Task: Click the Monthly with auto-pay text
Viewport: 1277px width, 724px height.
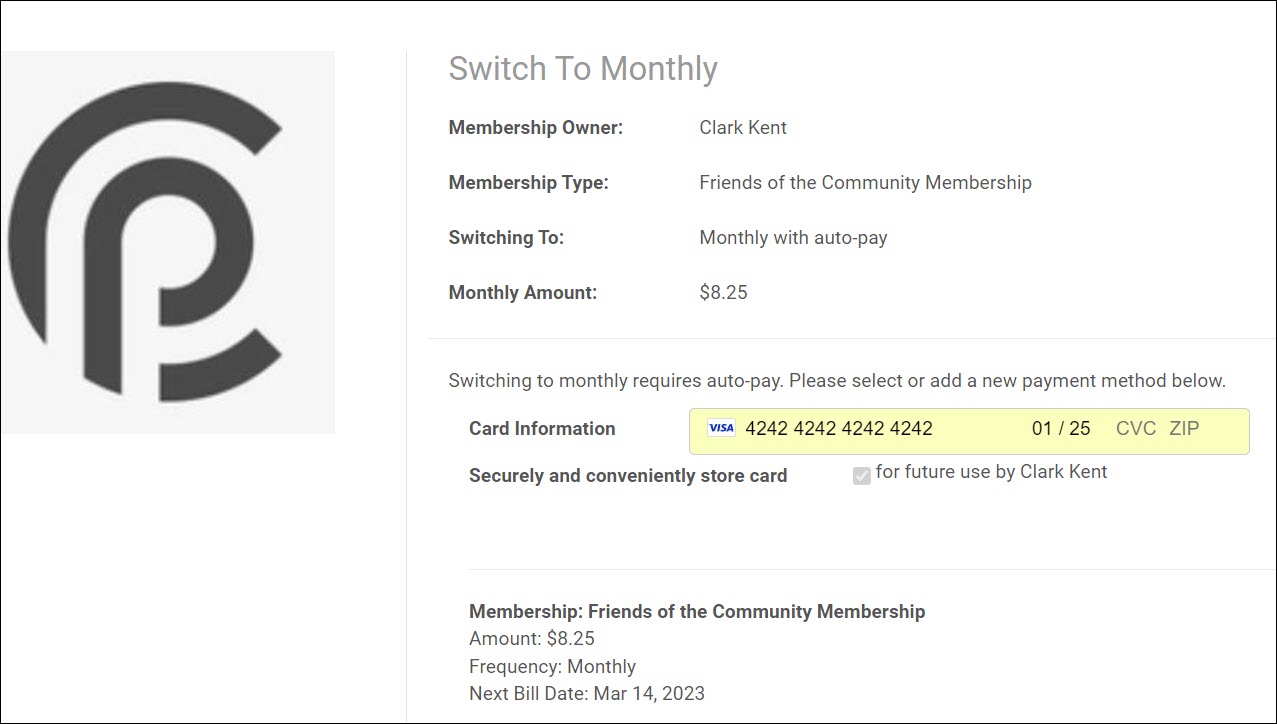Action: coord(793,238)
